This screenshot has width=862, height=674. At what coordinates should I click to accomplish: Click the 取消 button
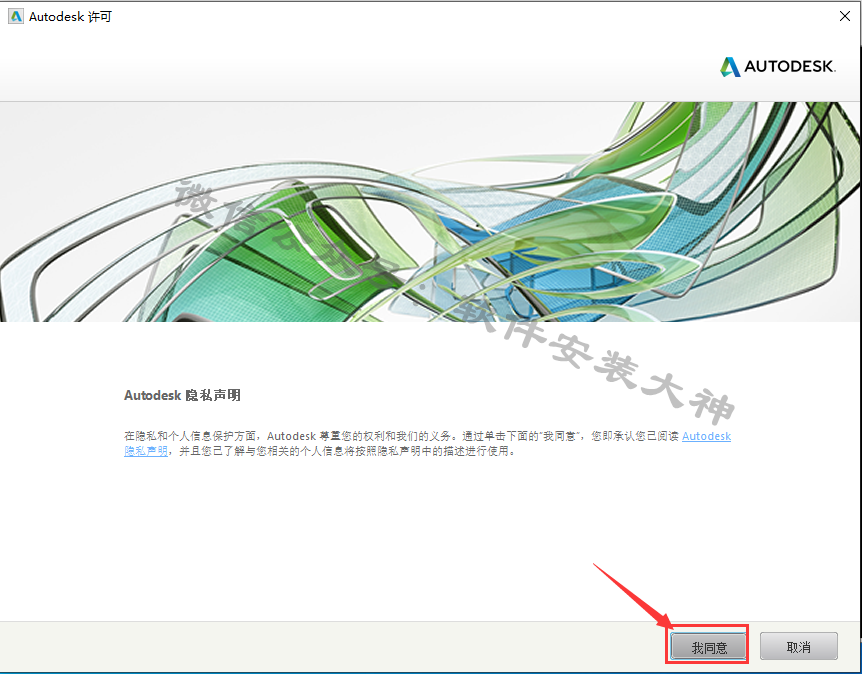[799, 647]
